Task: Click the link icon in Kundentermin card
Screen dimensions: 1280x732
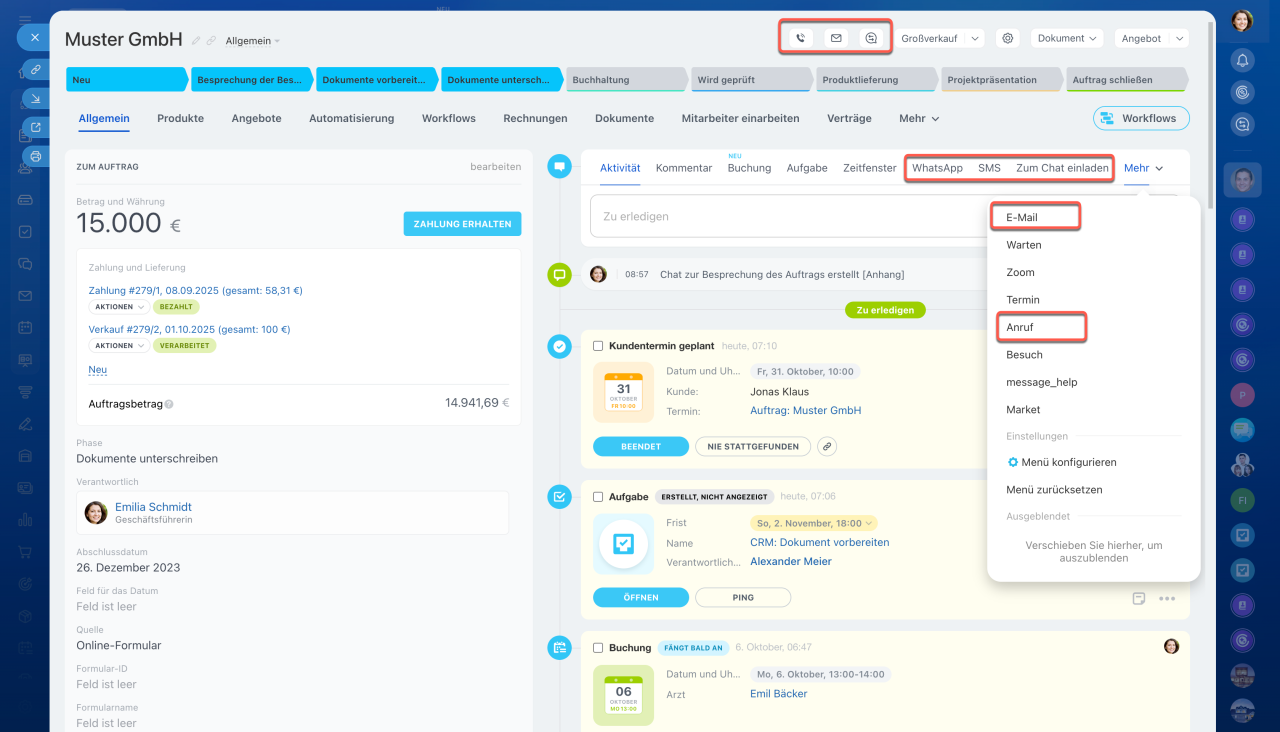Action: [x=827, y=447]
